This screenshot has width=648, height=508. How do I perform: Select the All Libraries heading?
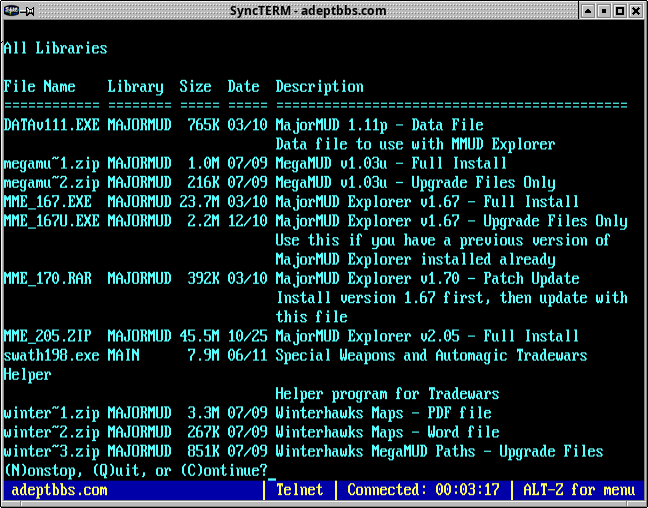[x=55, y=48]
